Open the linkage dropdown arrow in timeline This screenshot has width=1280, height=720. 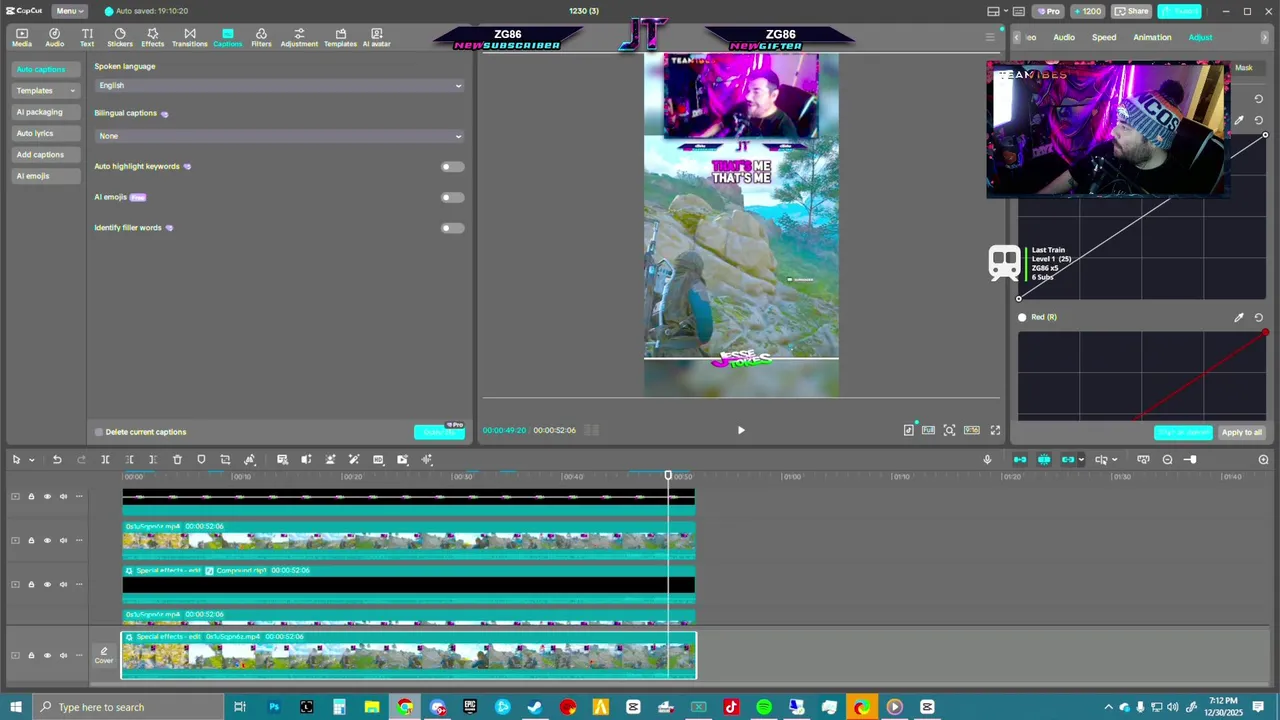(x=1080, y=460)
